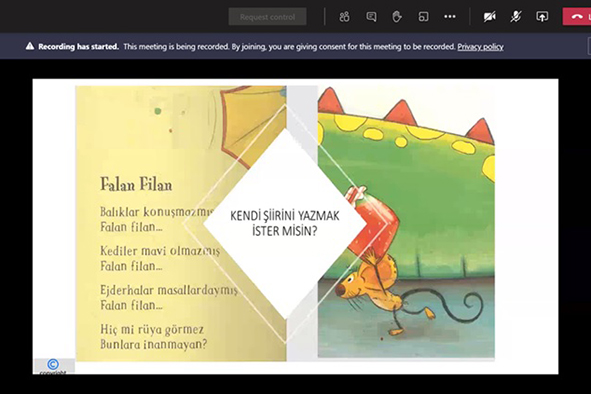591x394 pixels.
Task: Click the Request control button
Action: pyautogui.click(x=267, y=17)
